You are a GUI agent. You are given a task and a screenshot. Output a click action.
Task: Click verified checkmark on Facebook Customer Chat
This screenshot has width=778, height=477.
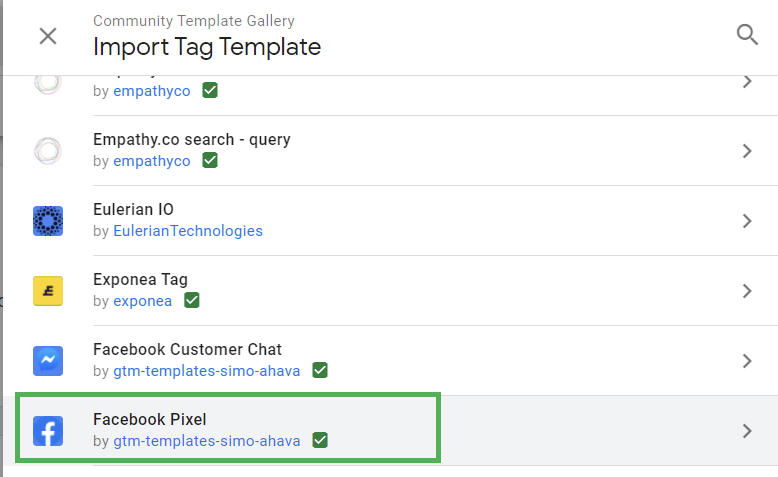(x=320, y=370)
